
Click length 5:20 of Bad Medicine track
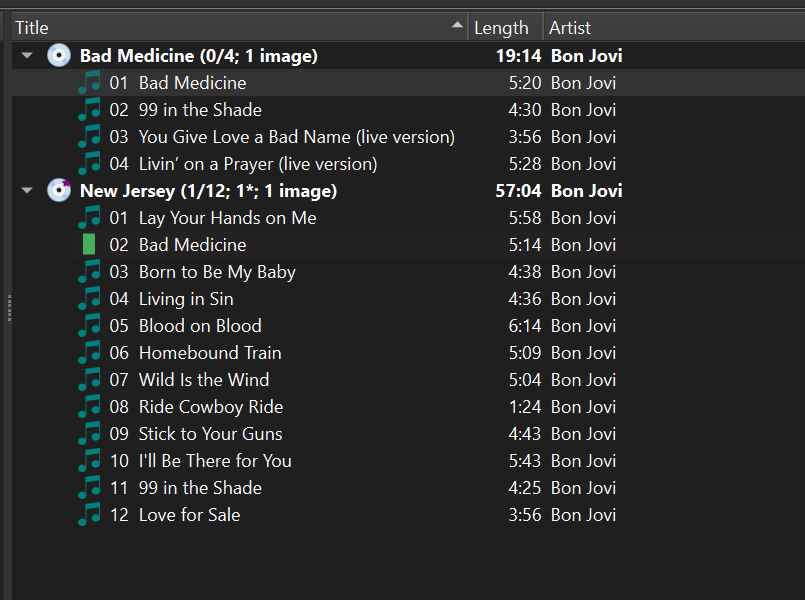525,83
